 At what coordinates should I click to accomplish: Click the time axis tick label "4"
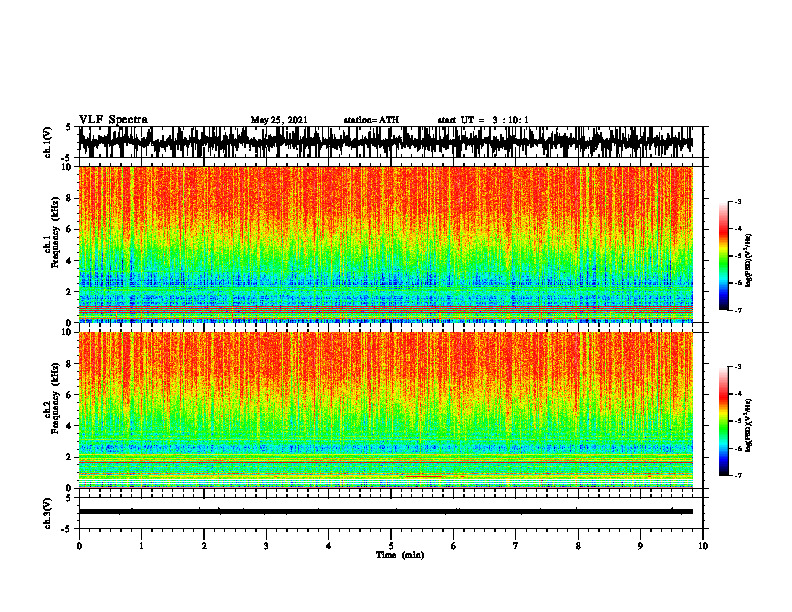[329, 546]
